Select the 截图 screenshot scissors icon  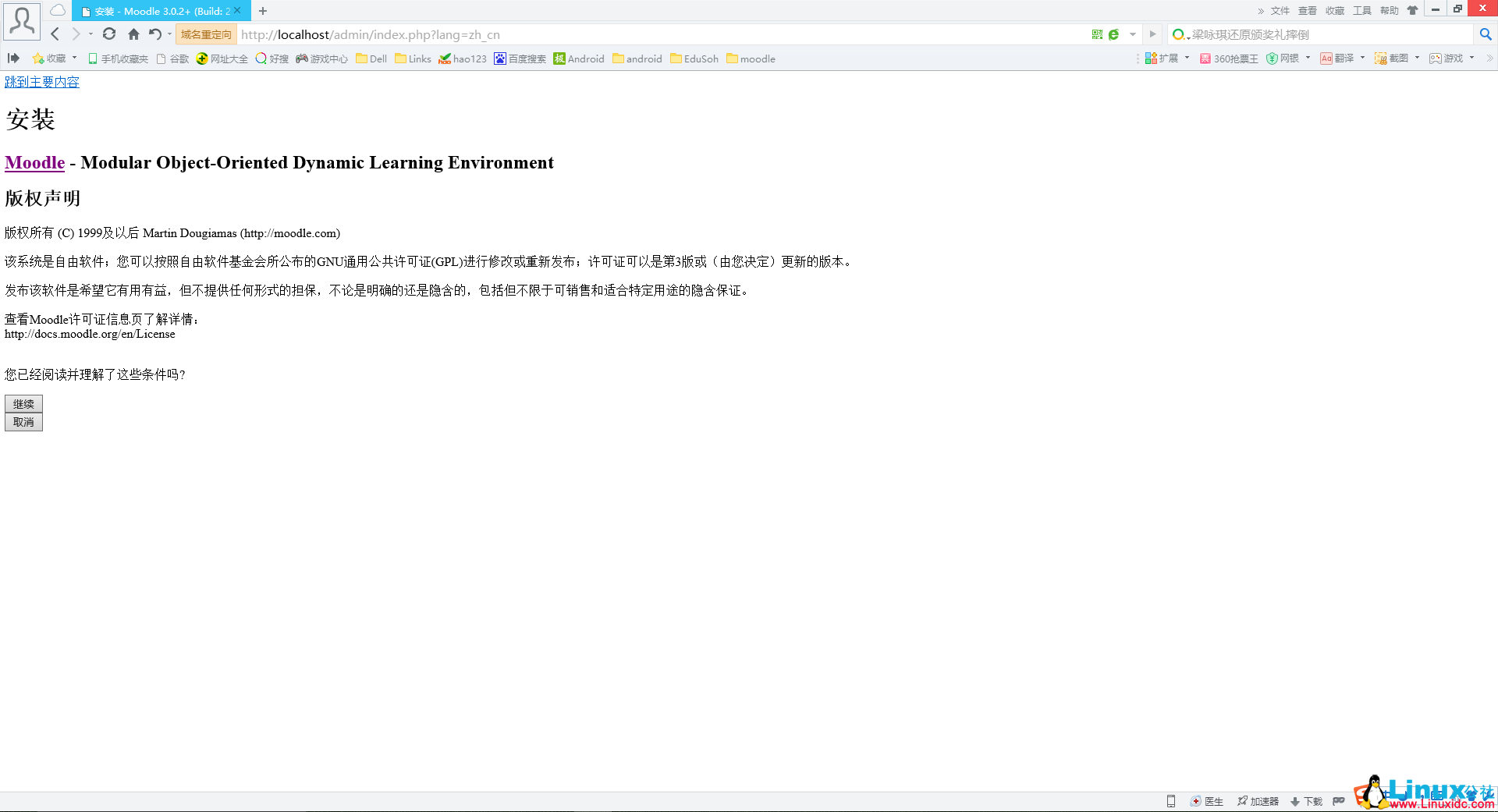pos(1379,59)
